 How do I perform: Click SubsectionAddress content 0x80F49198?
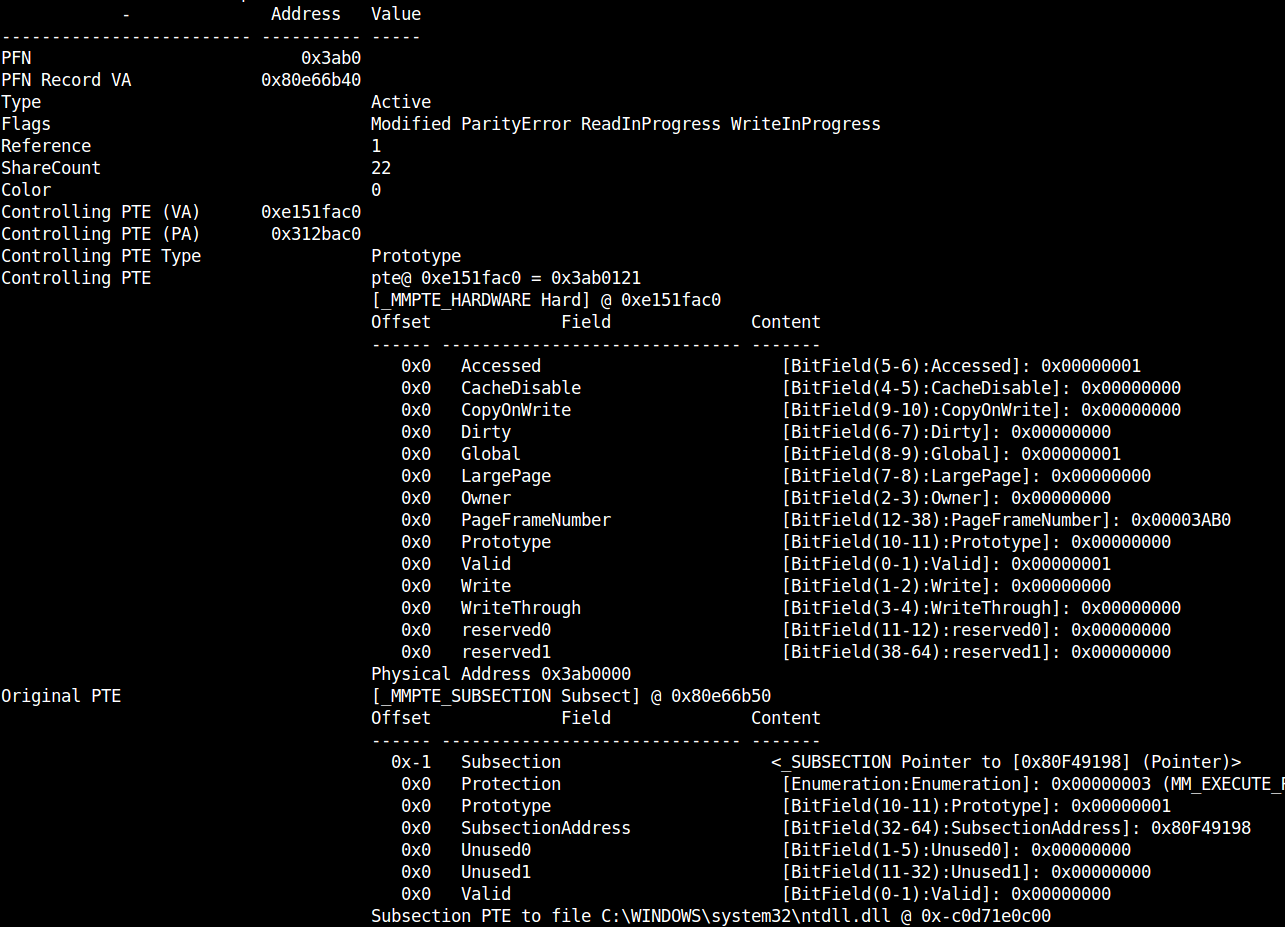(x=1201, y=828)
